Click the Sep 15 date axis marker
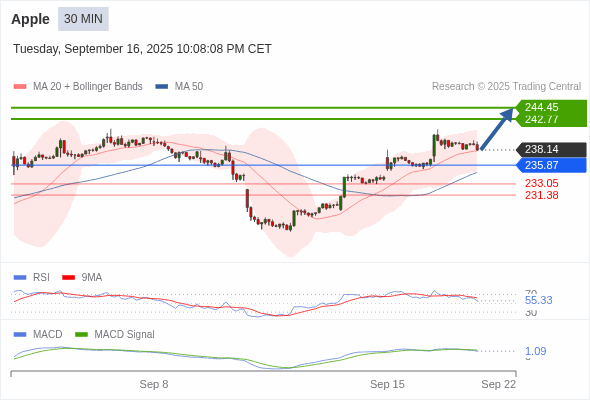 point(387,384)
